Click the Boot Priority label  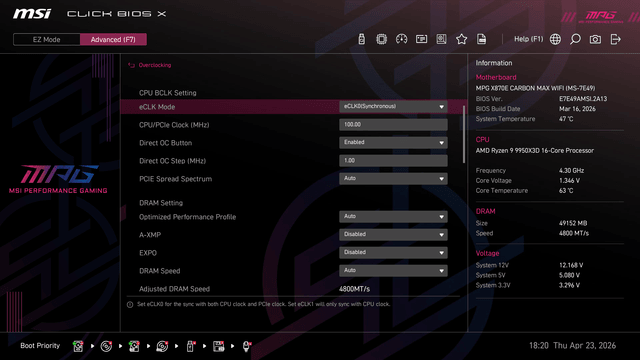[40, 346]
